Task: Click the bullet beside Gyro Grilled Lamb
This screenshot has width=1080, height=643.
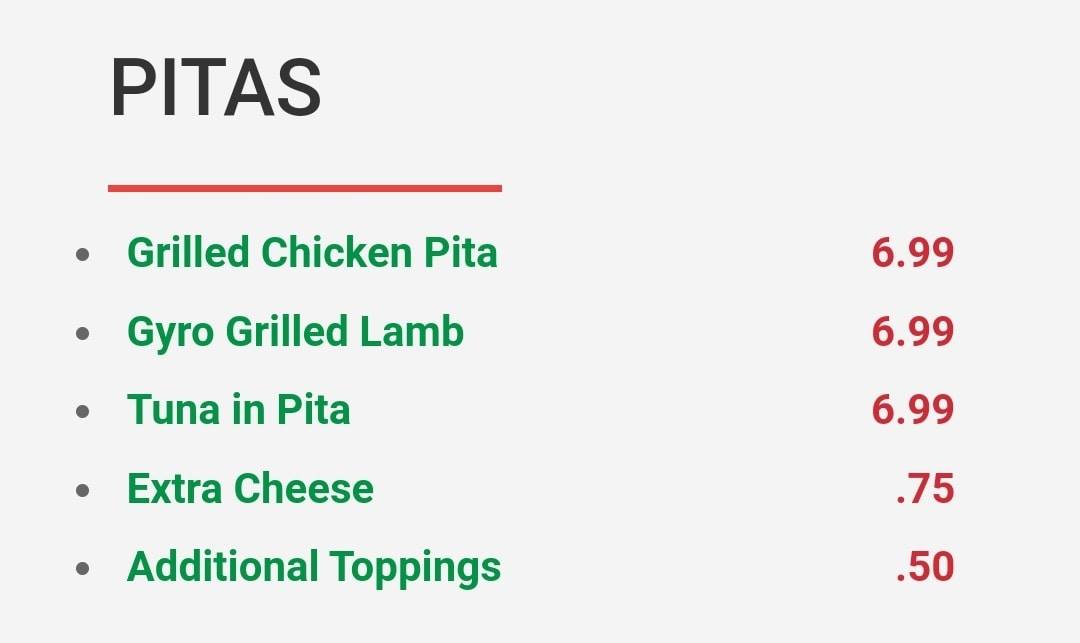Action: [83, 333]
